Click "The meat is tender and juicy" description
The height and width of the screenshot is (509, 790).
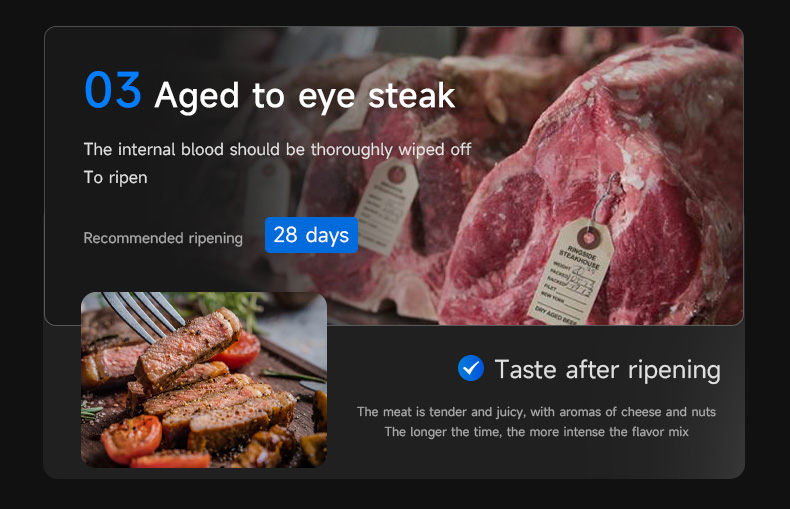536,411
